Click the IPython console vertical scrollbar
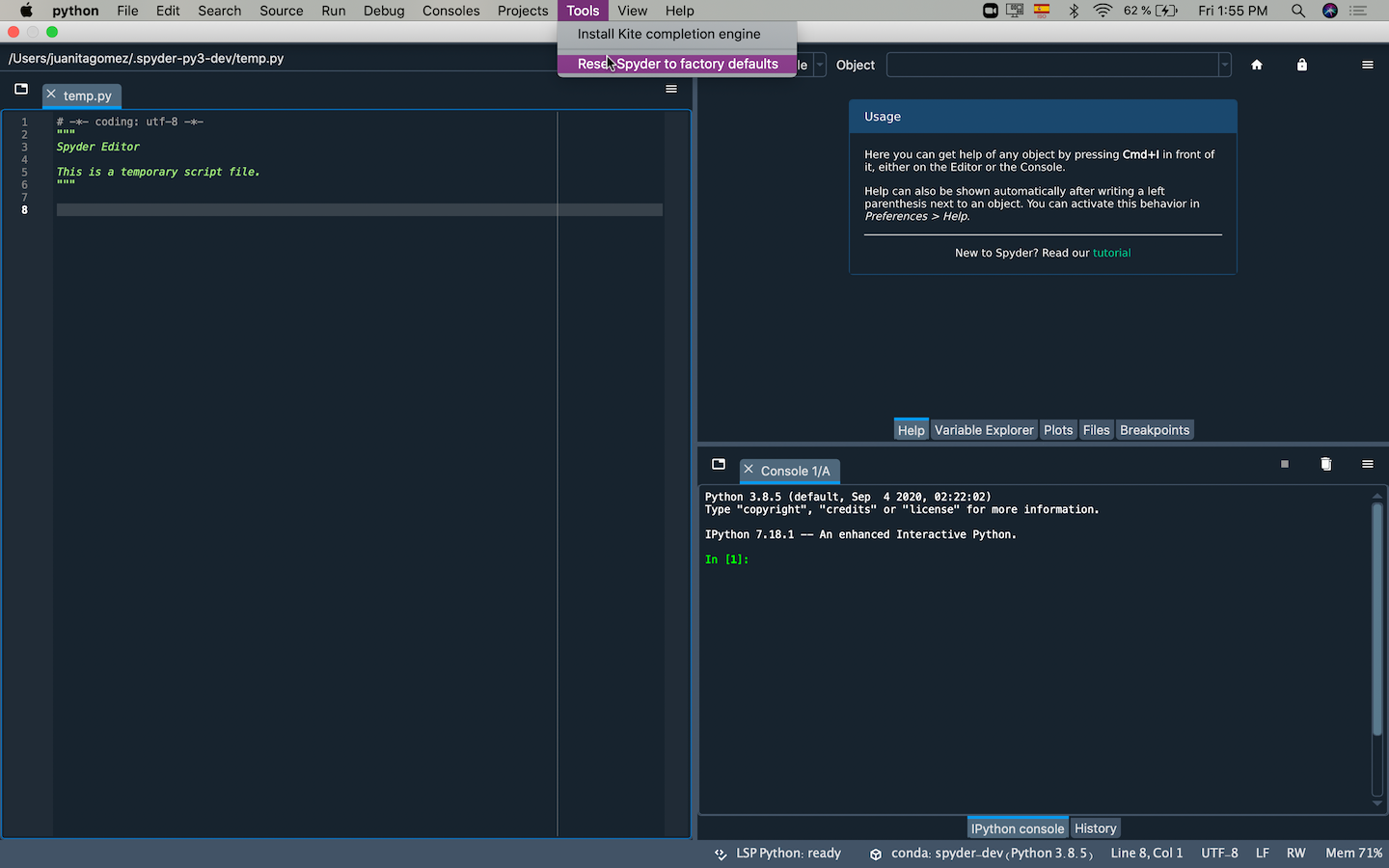 (x=1376, y=617)
